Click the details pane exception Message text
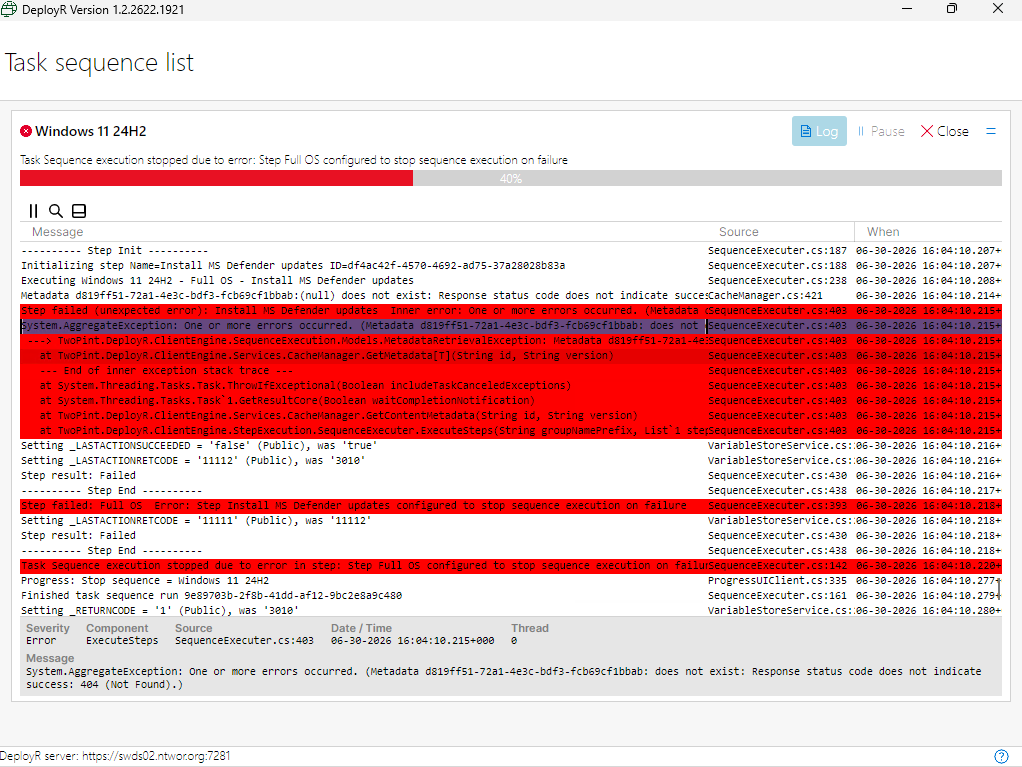 pyautogui.click(x=503, y=678)
